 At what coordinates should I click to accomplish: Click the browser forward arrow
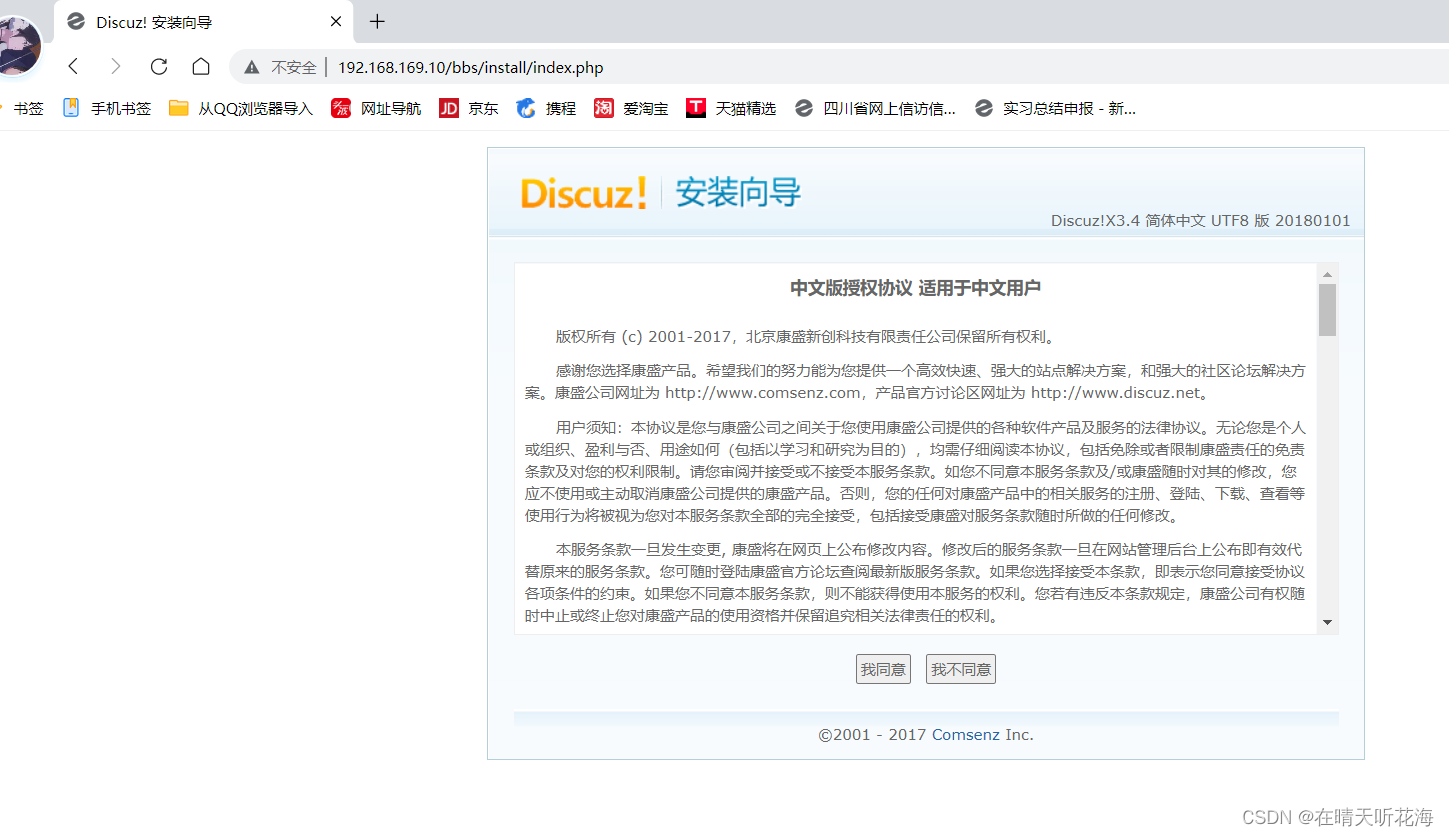pos(116,67)
